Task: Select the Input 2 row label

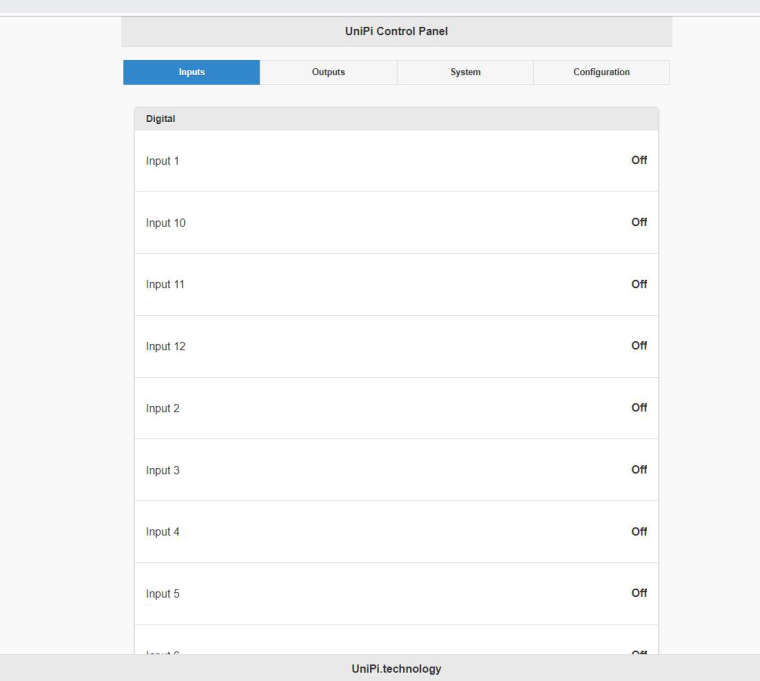Action: pyautogui.click(x=163, y=409)
